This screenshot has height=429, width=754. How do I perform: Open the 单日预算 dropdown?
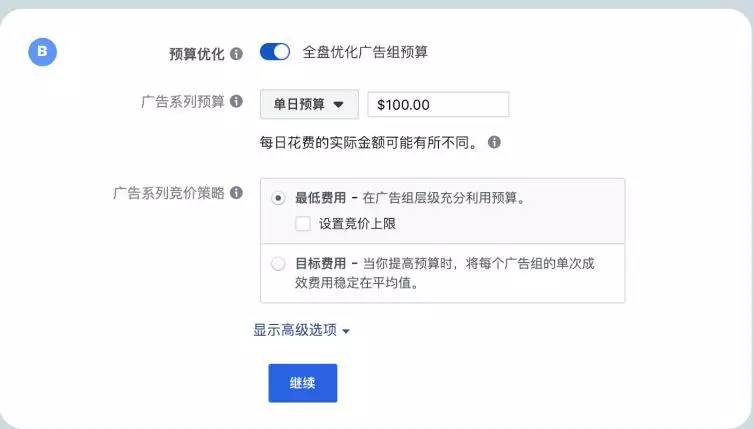coord(308,104)
